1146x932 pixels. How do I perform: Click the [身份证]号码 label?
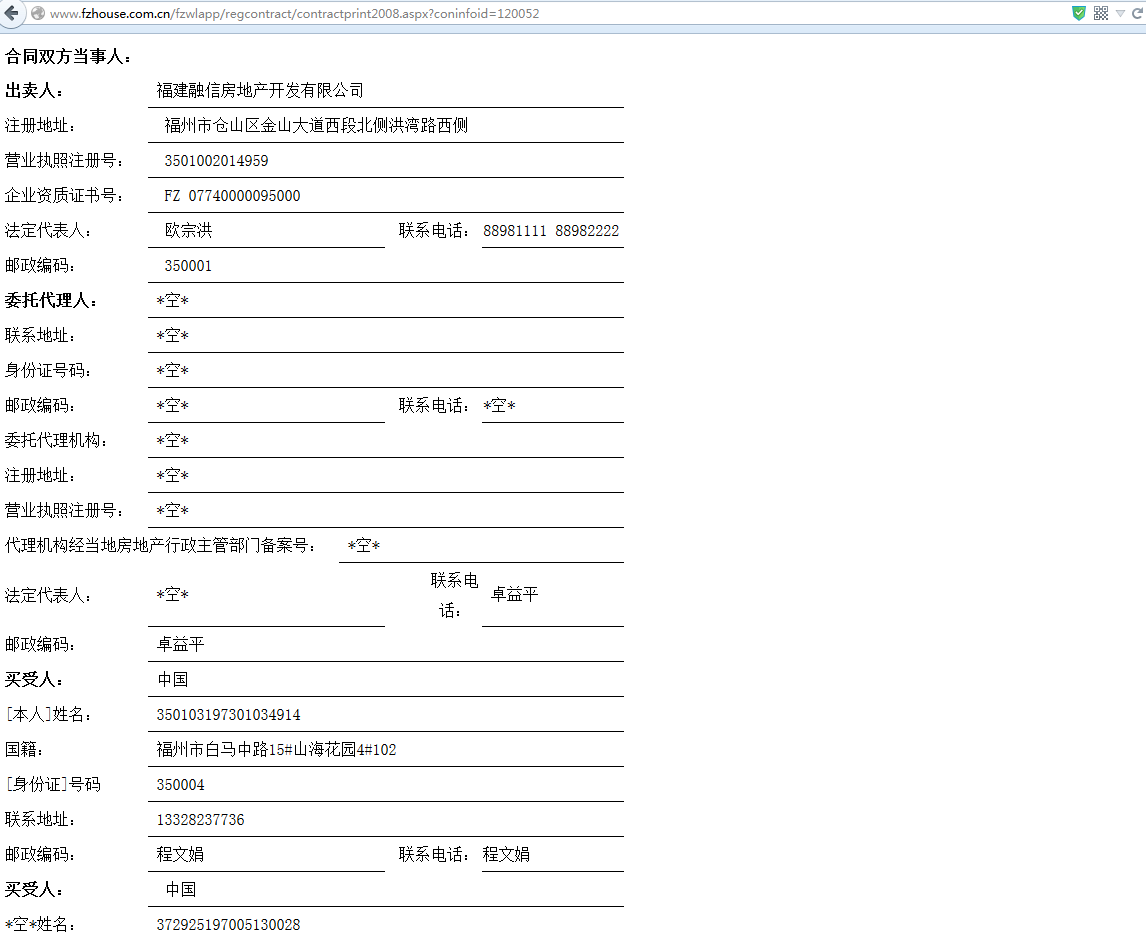click(53, 785)
